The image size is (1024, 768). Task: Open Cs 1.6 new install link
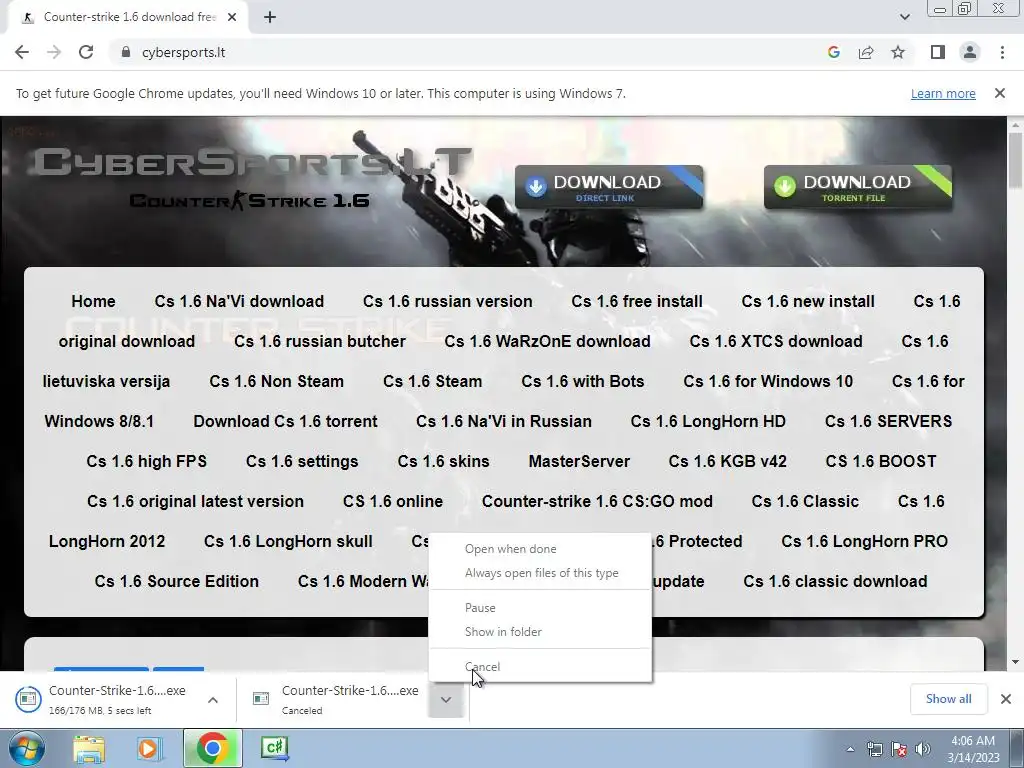[x=808, y=301]
